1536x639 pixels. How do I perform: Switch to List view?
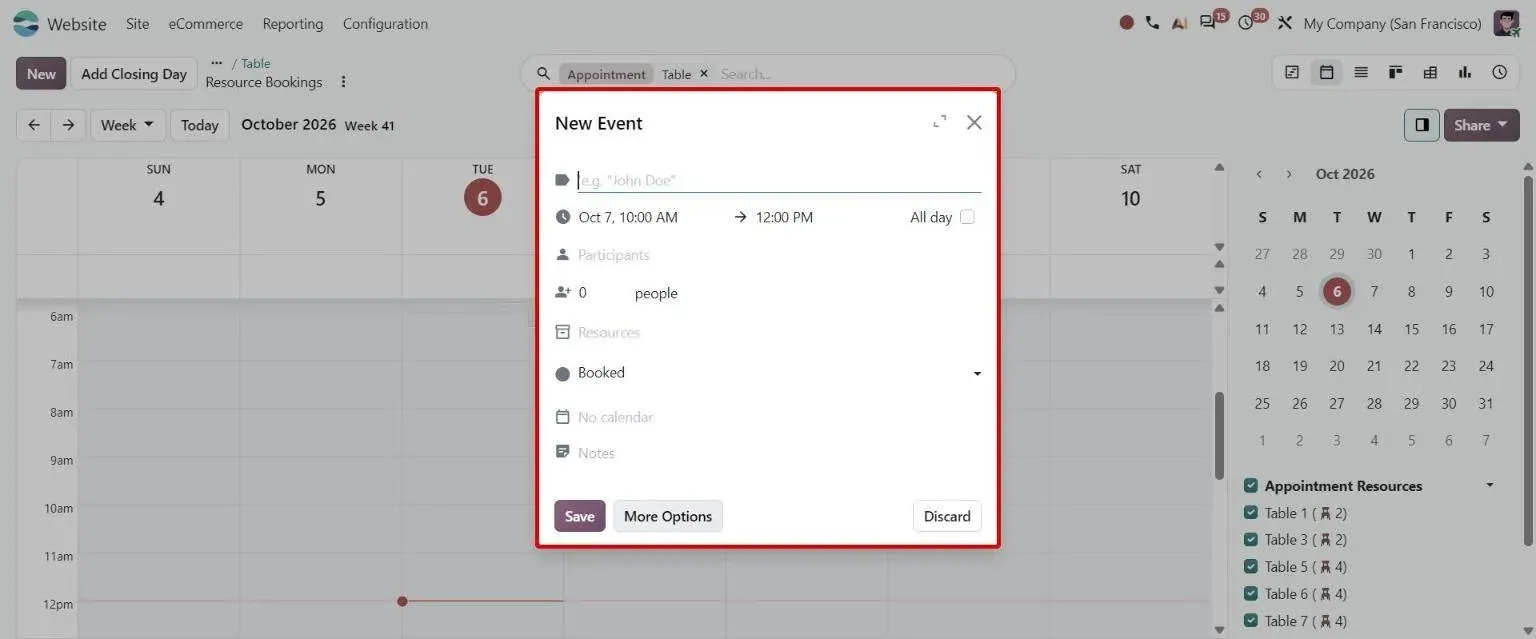click(x=1361, y=72)
